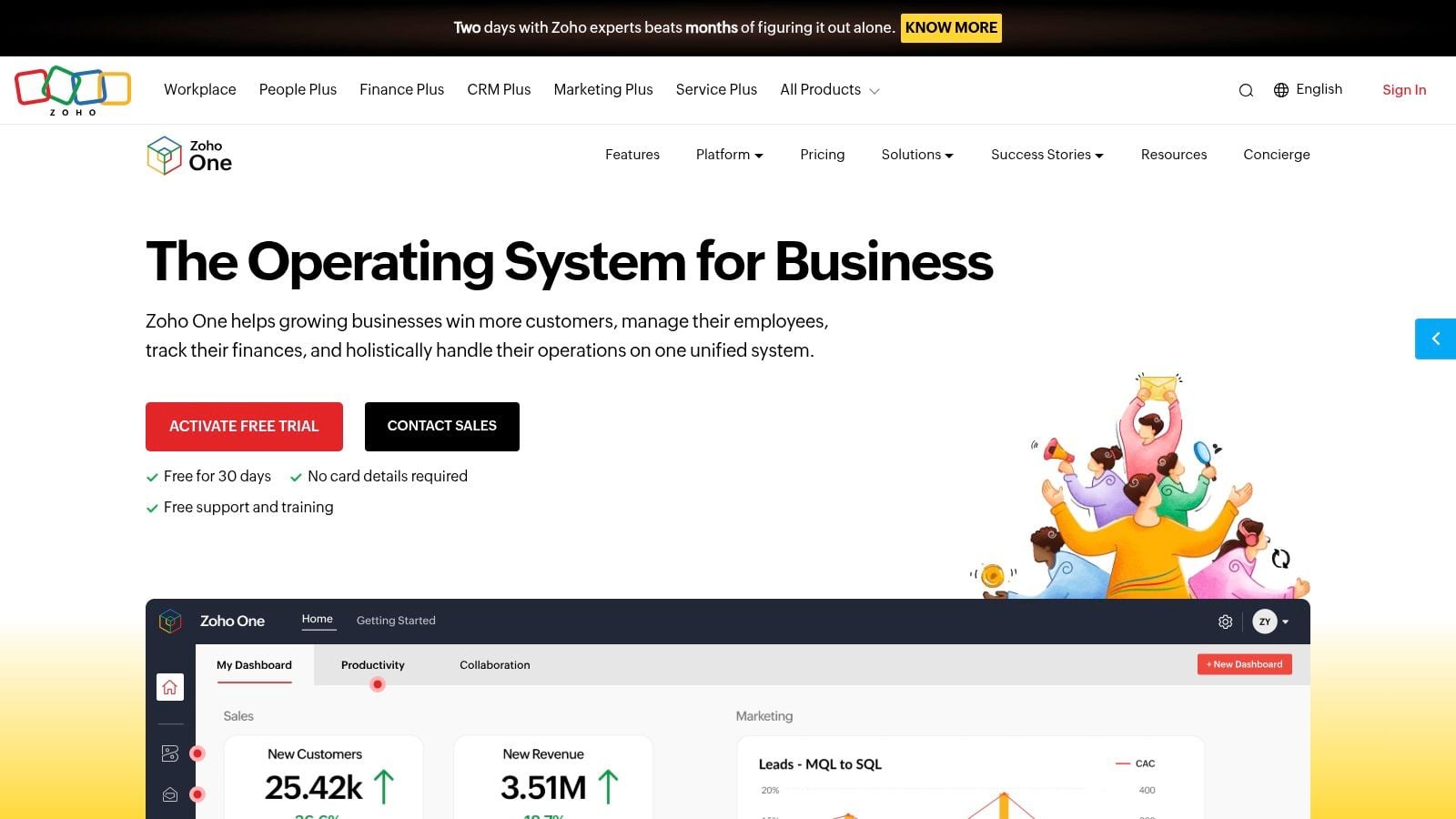Click No card details required text

tap(388, 476)
